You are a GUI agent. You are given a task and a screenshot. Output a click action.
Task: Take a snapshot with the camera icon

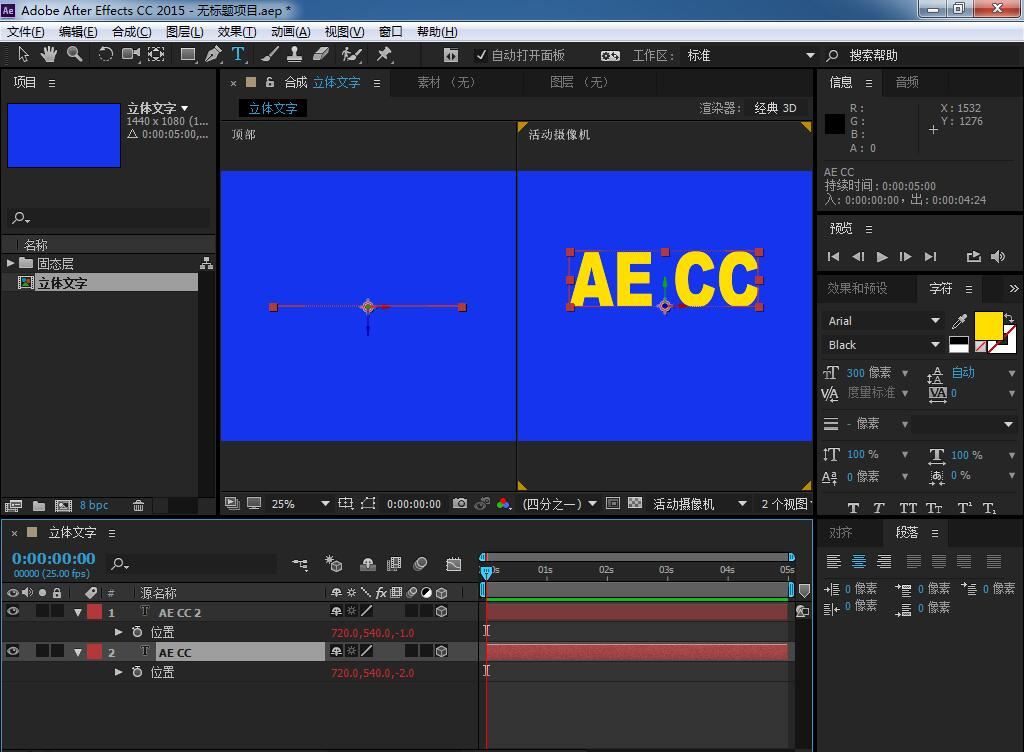coord(460,503)
